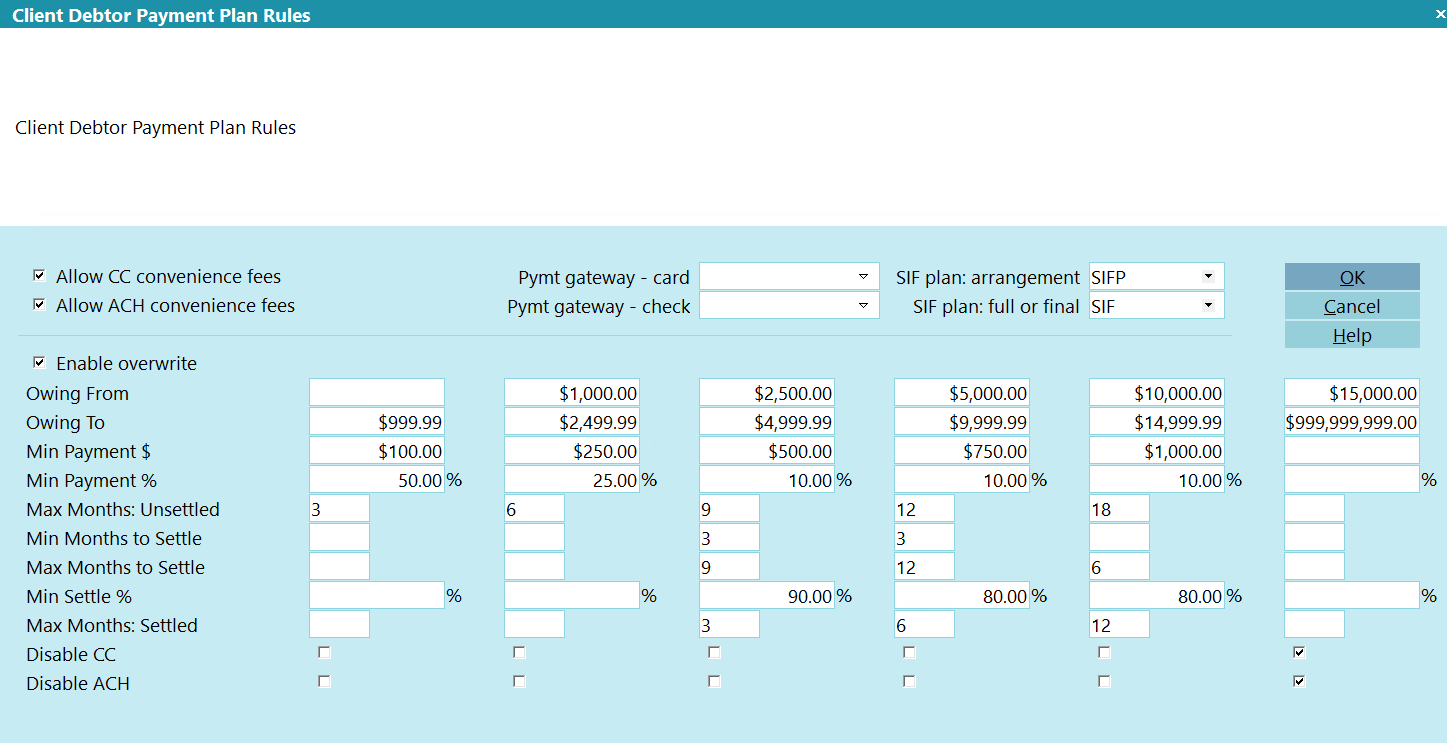Open the Pymt gateway - check dropdown
Viewport: 1447px width, 743px height.
862,306
